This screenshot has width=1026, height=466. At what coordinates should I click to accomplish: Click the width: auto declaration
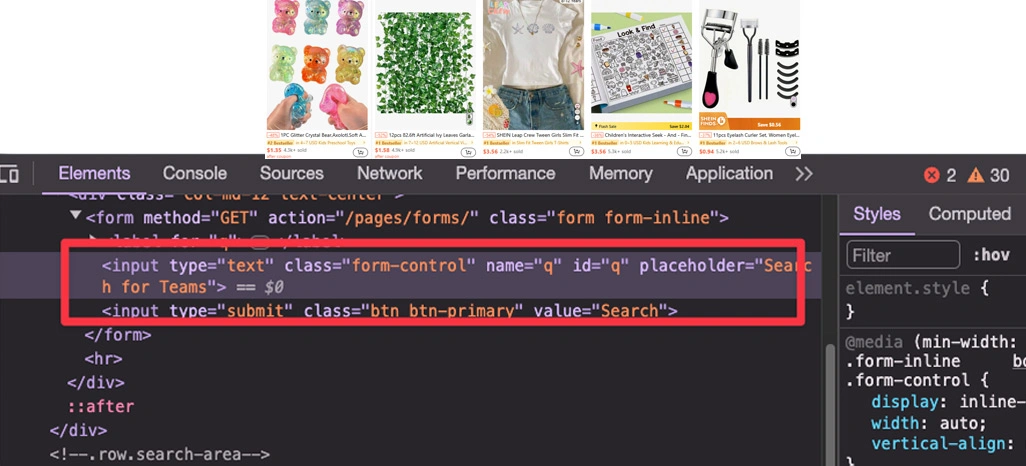[929, 423]
